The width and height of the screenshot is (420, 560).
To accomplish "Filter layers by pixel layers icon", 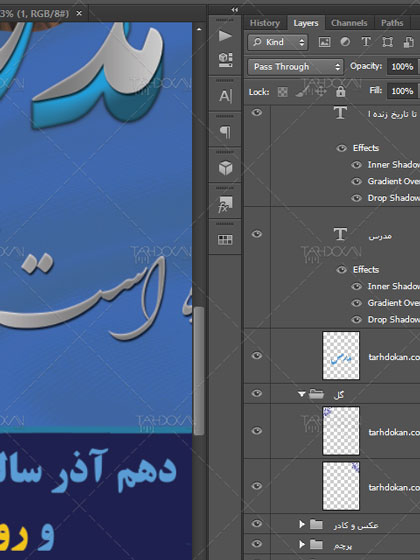I will (324, 42).
